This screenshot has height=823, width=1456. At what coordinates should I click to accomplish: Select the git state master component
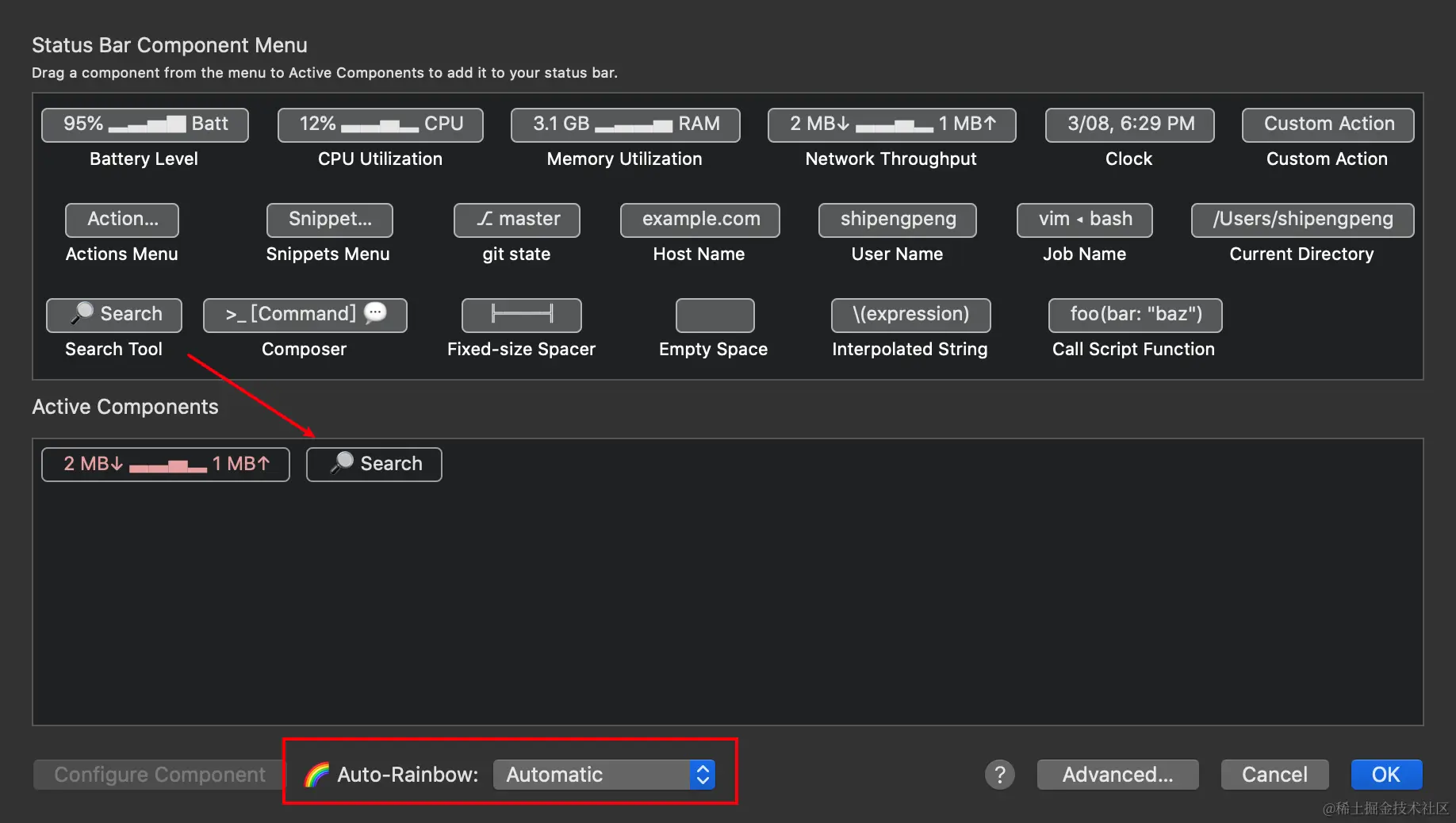point(517,220)
